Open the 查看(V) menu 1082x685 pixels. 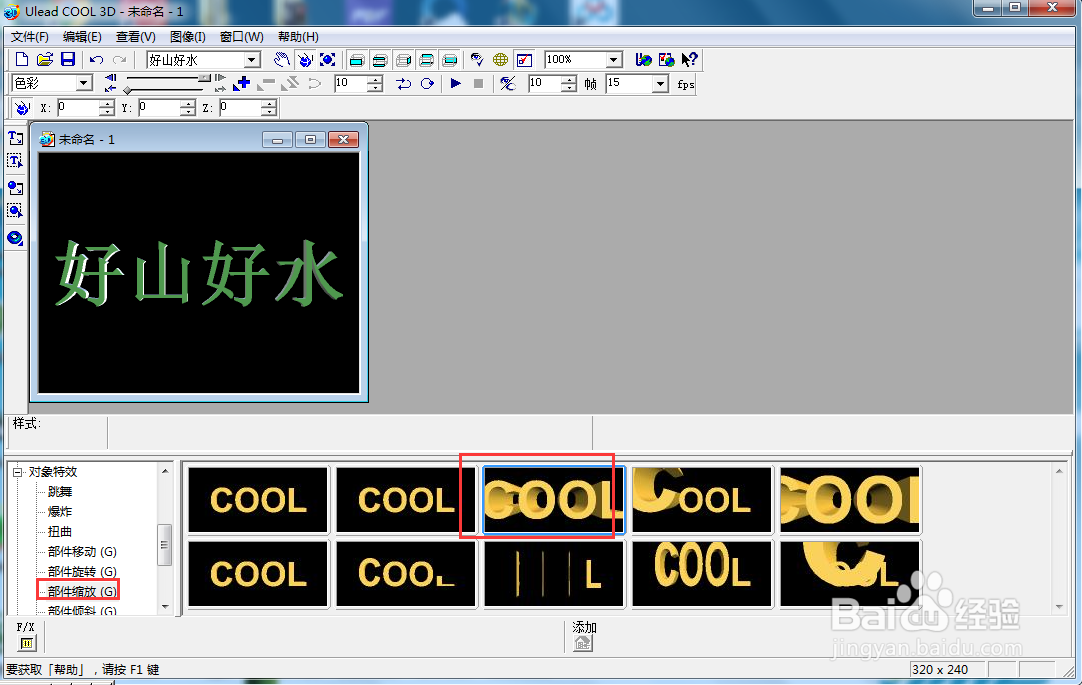[135, 37]
